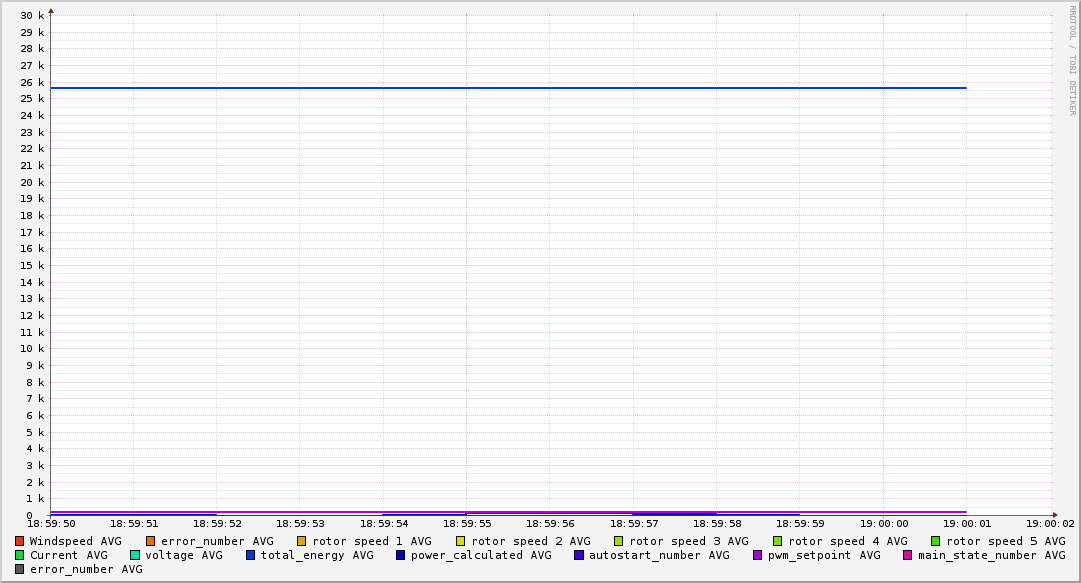Click the teal voltage AVG legend swatch

pyautogui.click(x=135, y=555)
